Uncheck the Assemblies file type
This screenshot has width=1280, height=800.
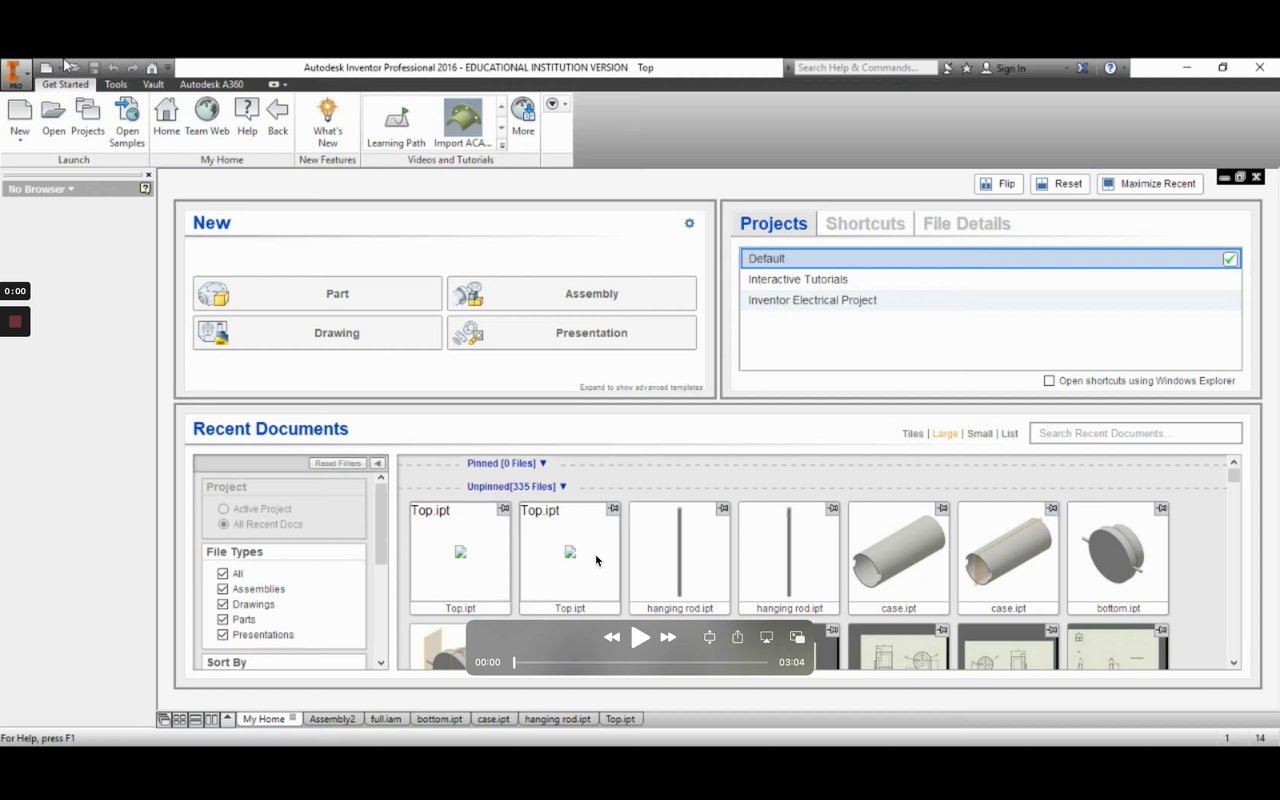click(223, 589)
